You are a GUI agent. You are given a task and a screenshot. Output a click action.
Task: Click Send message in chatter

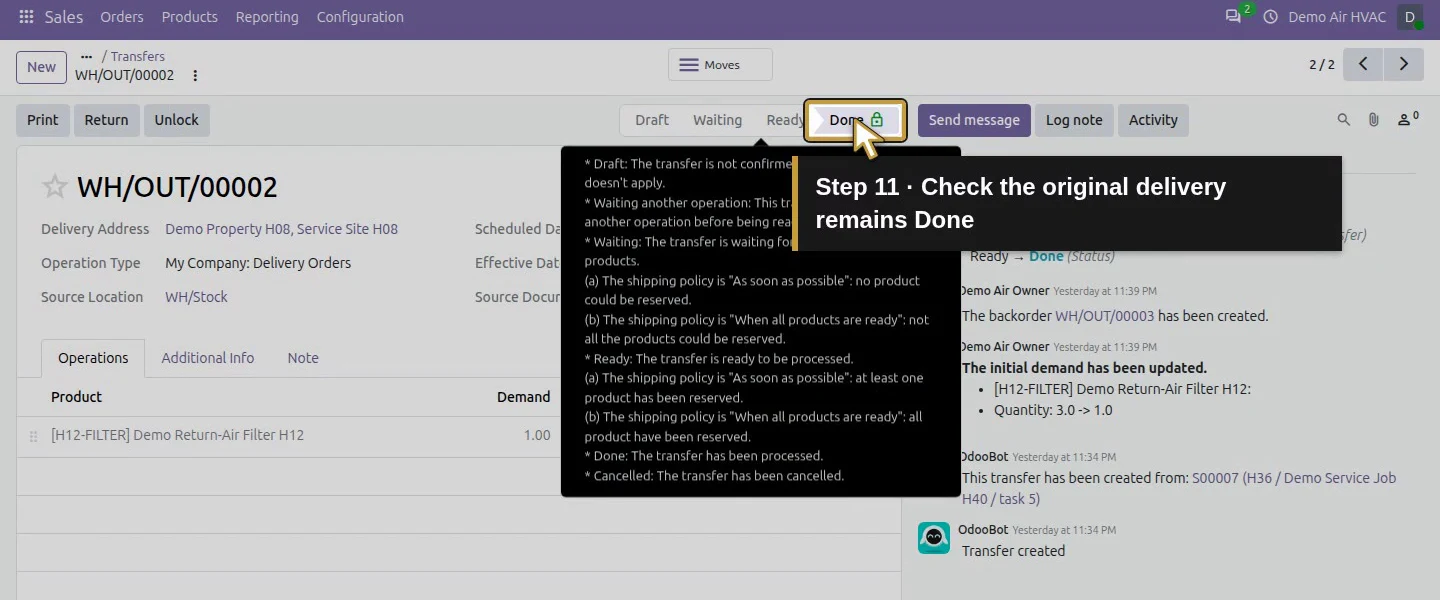tap(974, 120)
